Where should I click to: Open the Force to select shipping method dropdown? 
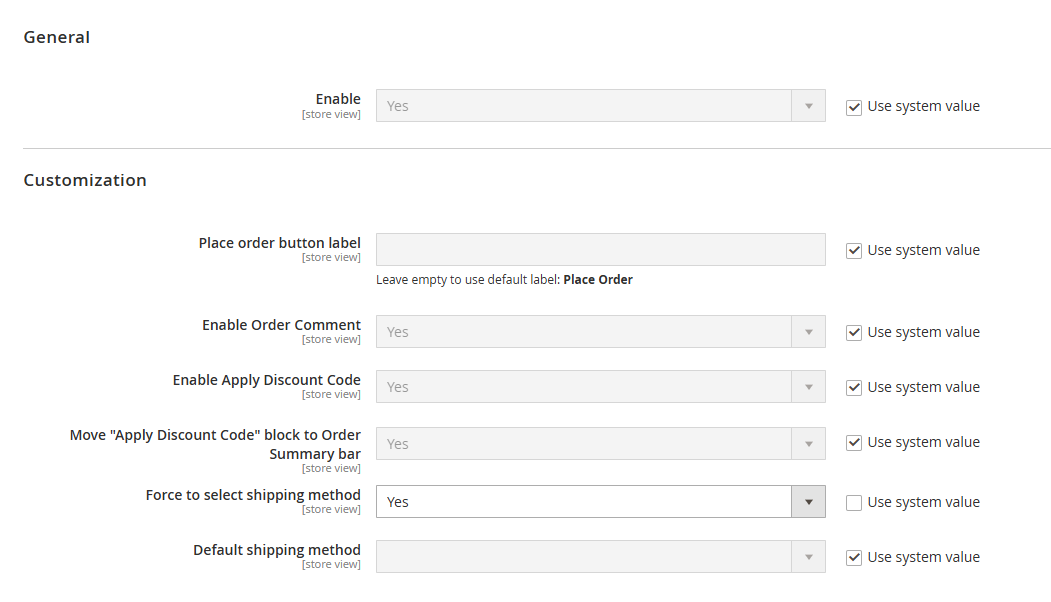(584, 502)
